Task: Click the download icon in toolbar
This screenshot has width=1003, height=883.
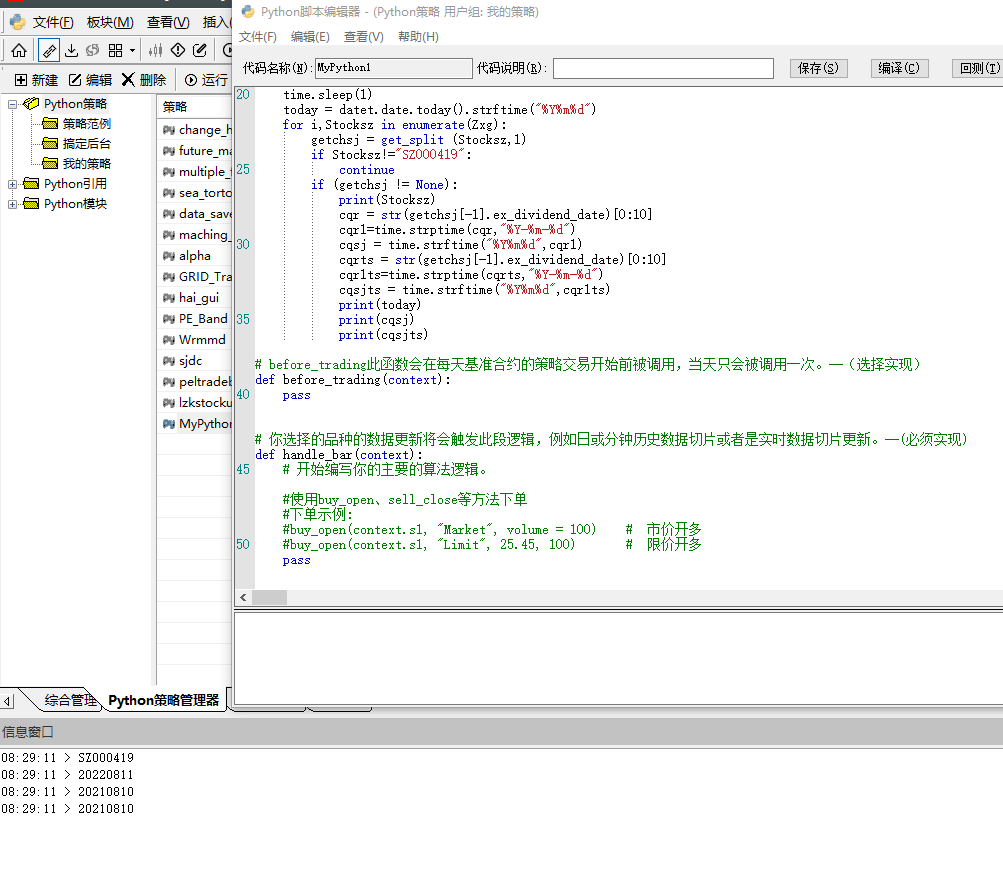Action: 72,50
